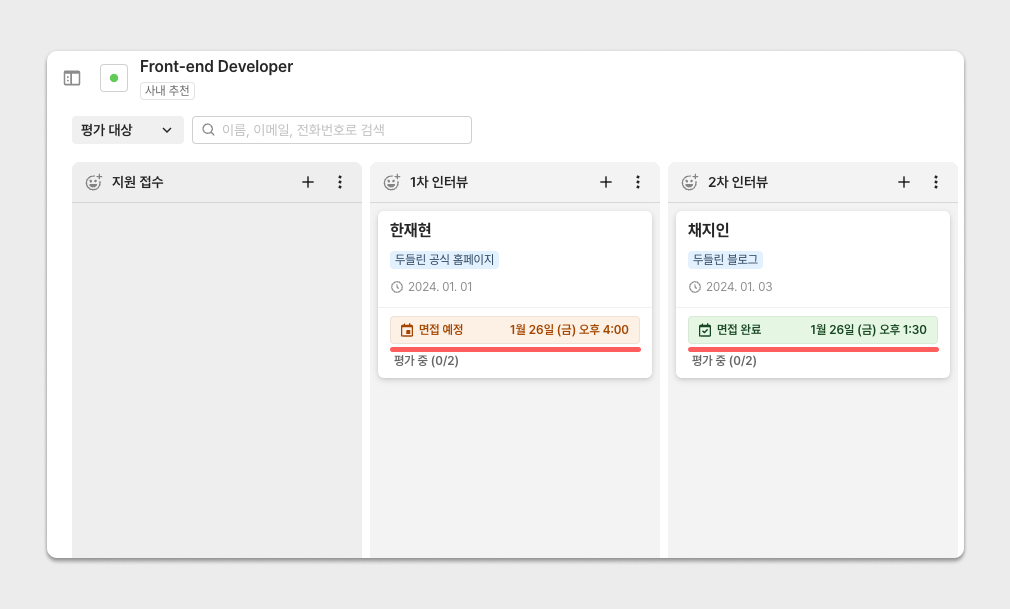Click the 사내 추천 label tag

[167, 91]
